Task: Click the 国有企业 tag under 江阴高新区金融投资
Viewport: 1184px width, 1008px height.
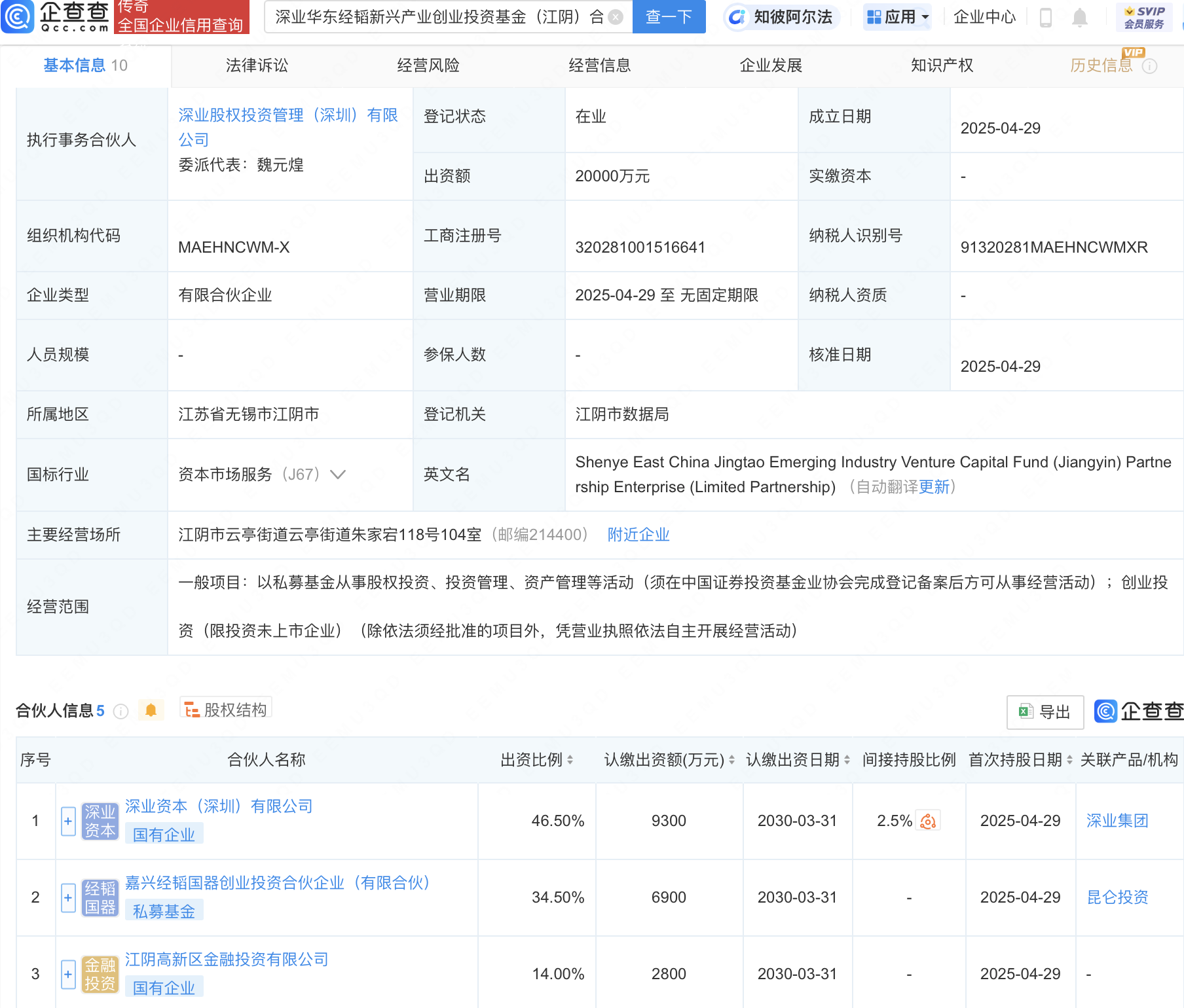Action: click(164, 988)
